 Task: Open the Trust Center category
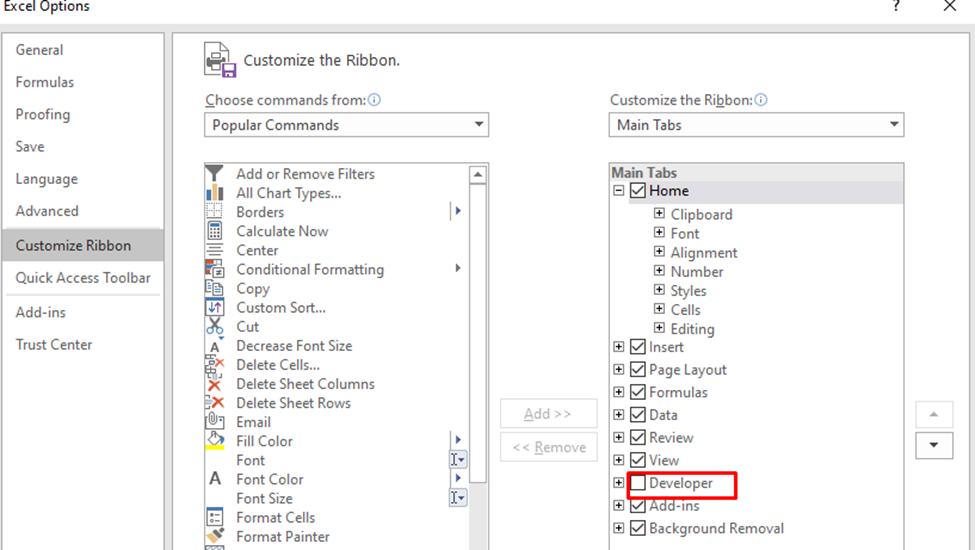pos(82,344)
